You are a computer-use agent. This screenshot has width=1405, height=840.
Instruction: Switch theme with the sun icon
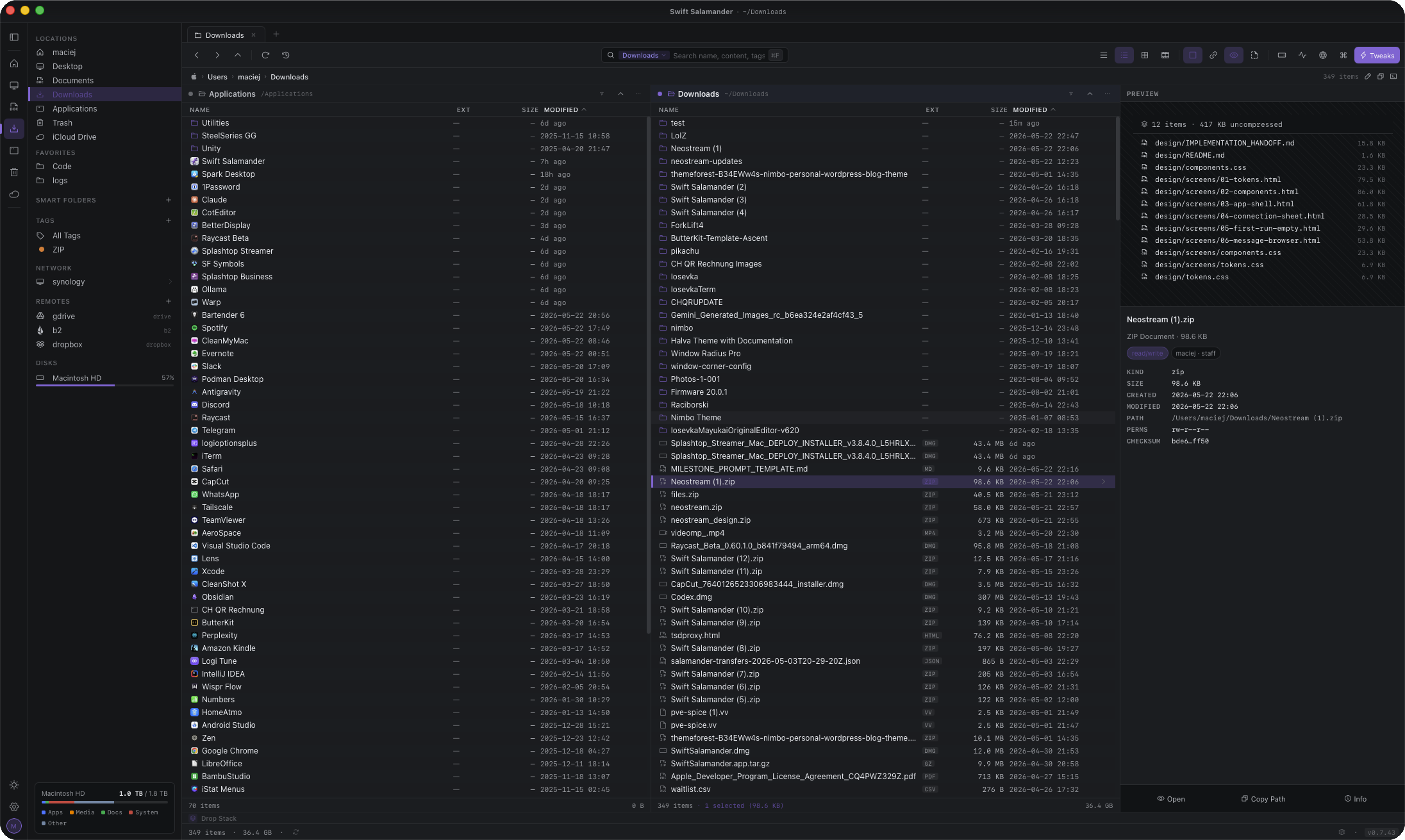pyautogui.click(x=14, y=785)
